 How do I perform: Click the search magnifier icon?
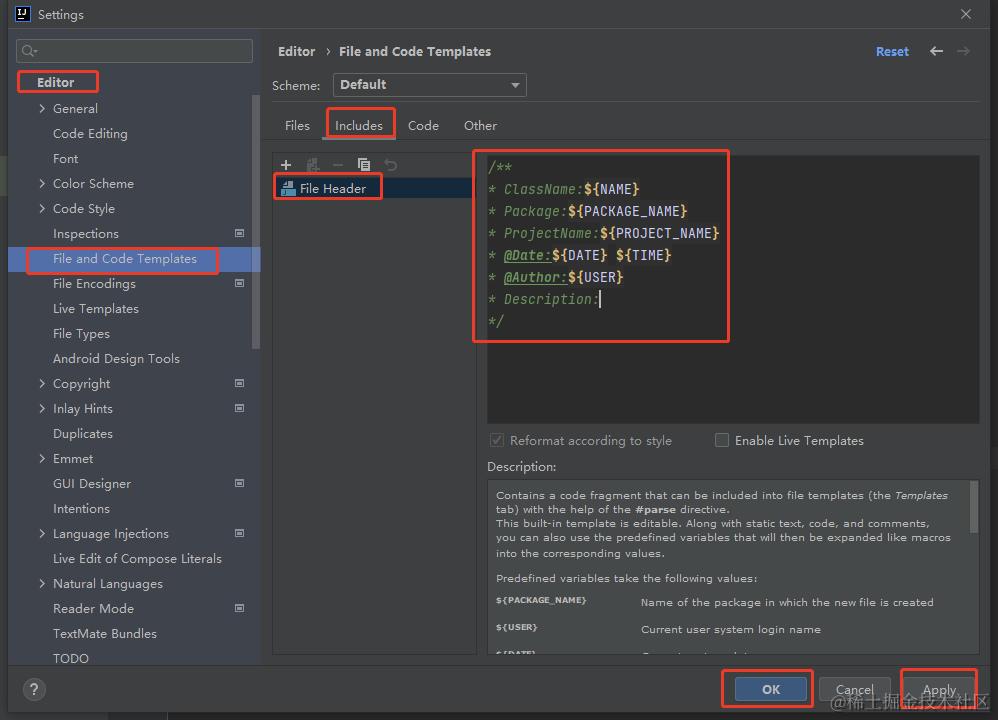29,51
